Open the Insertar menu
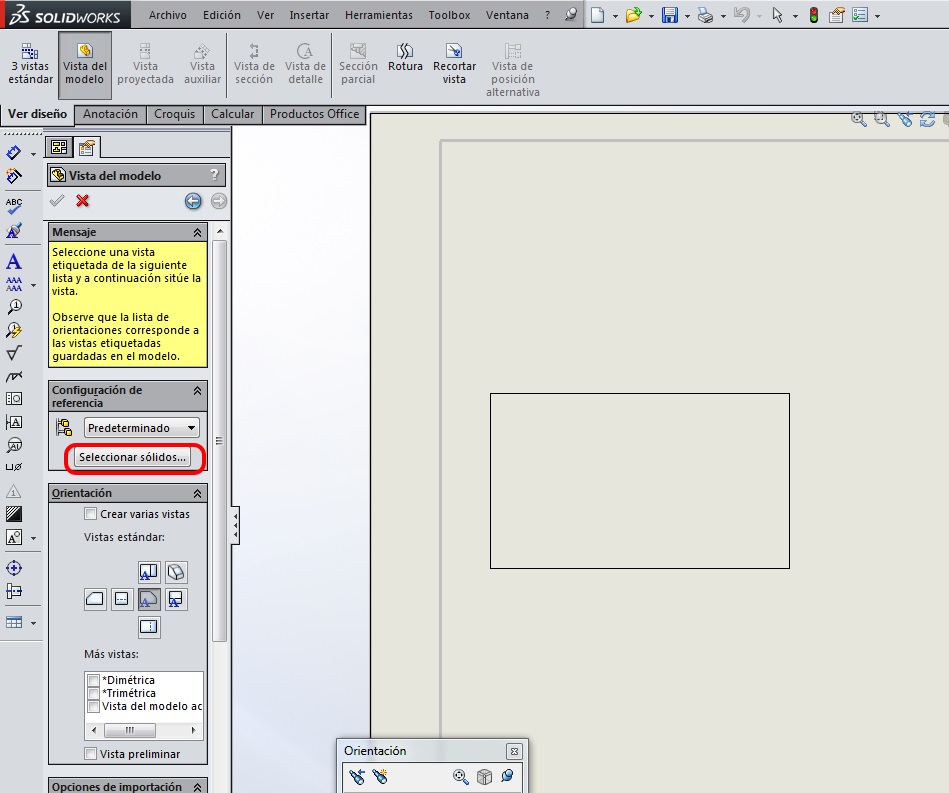The width and height of the screenshot is (949, 793). [x=309, y=15]
